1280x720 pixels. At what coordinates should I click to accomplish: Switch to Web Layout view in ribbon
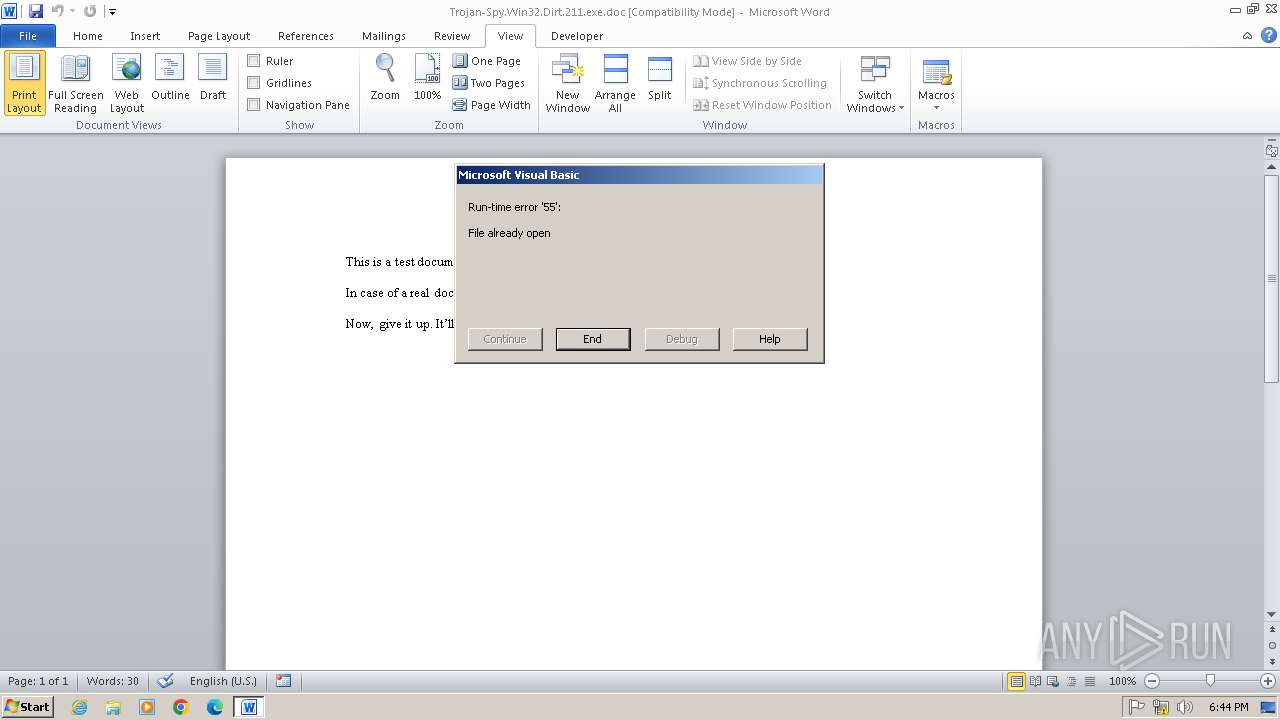(127, 83)
